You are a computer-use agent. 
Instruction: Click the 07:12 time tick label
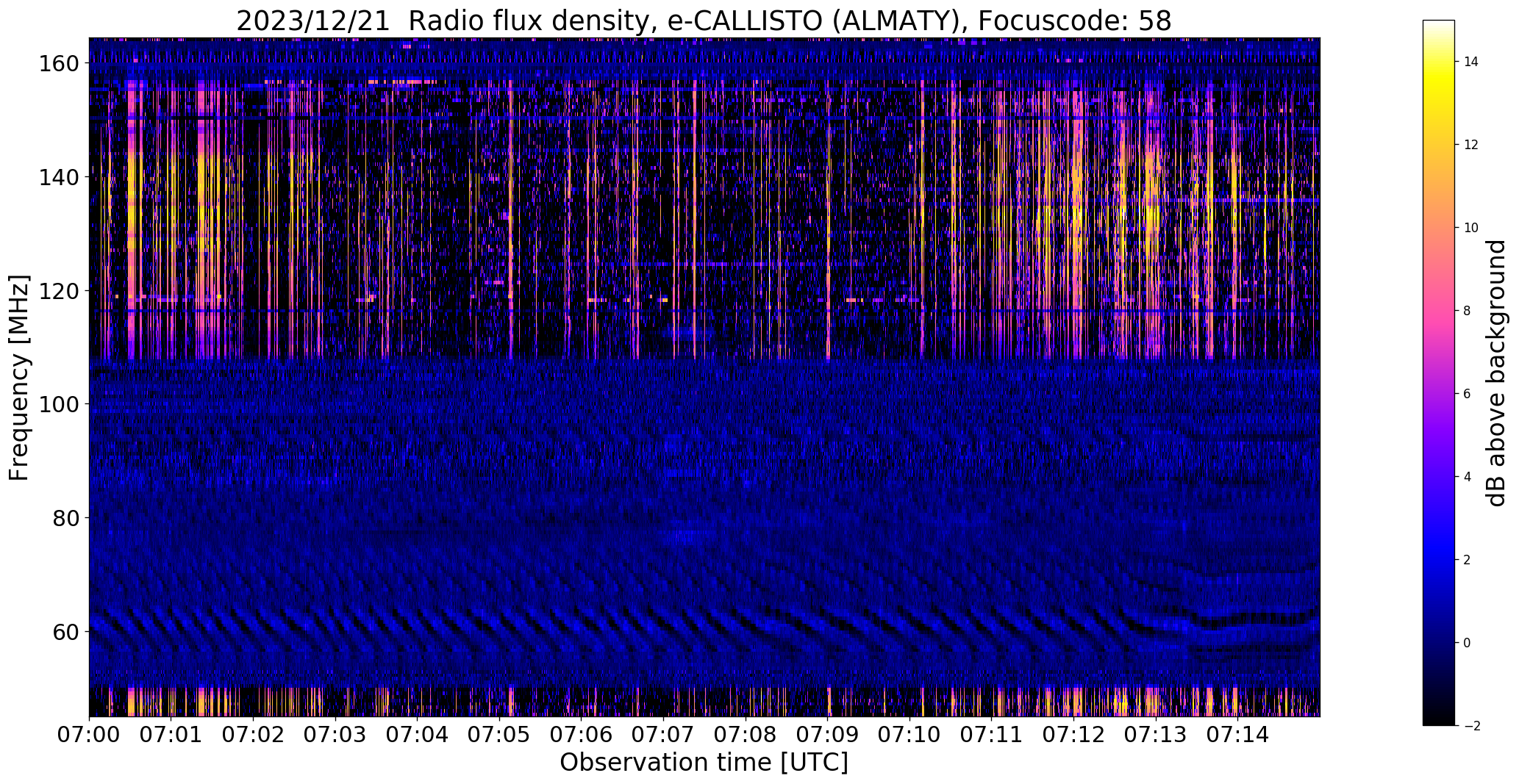point(1074,734)
